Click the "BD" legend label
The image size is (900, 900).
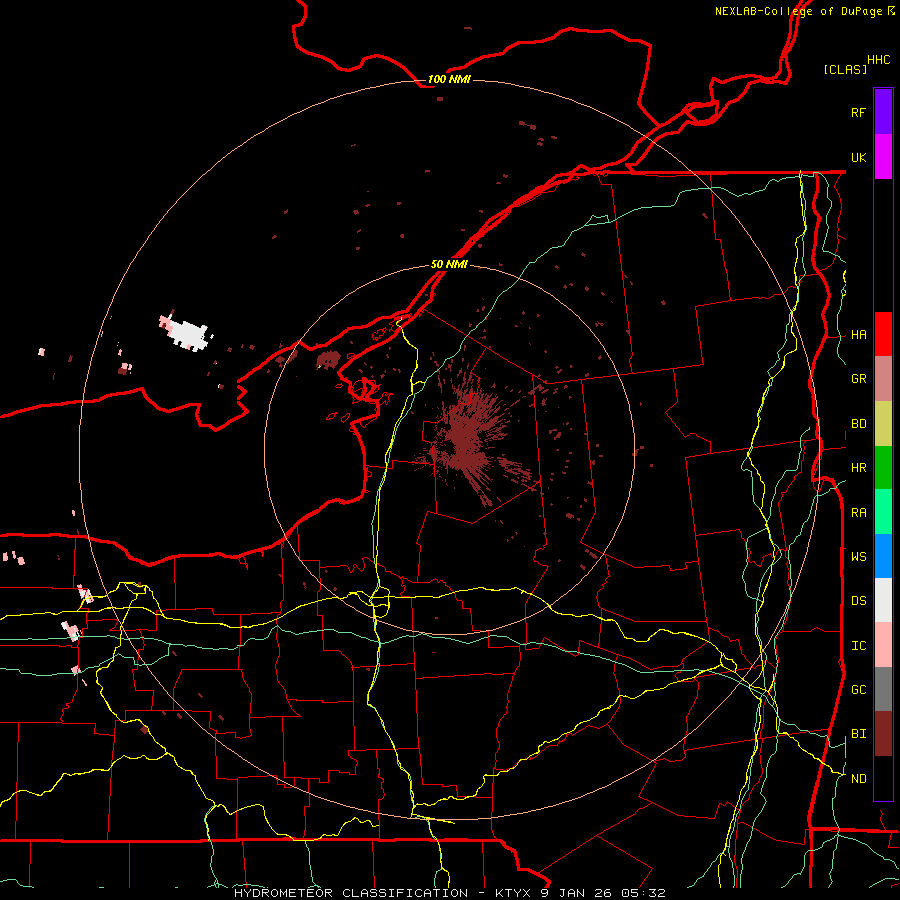pos(858,424)
